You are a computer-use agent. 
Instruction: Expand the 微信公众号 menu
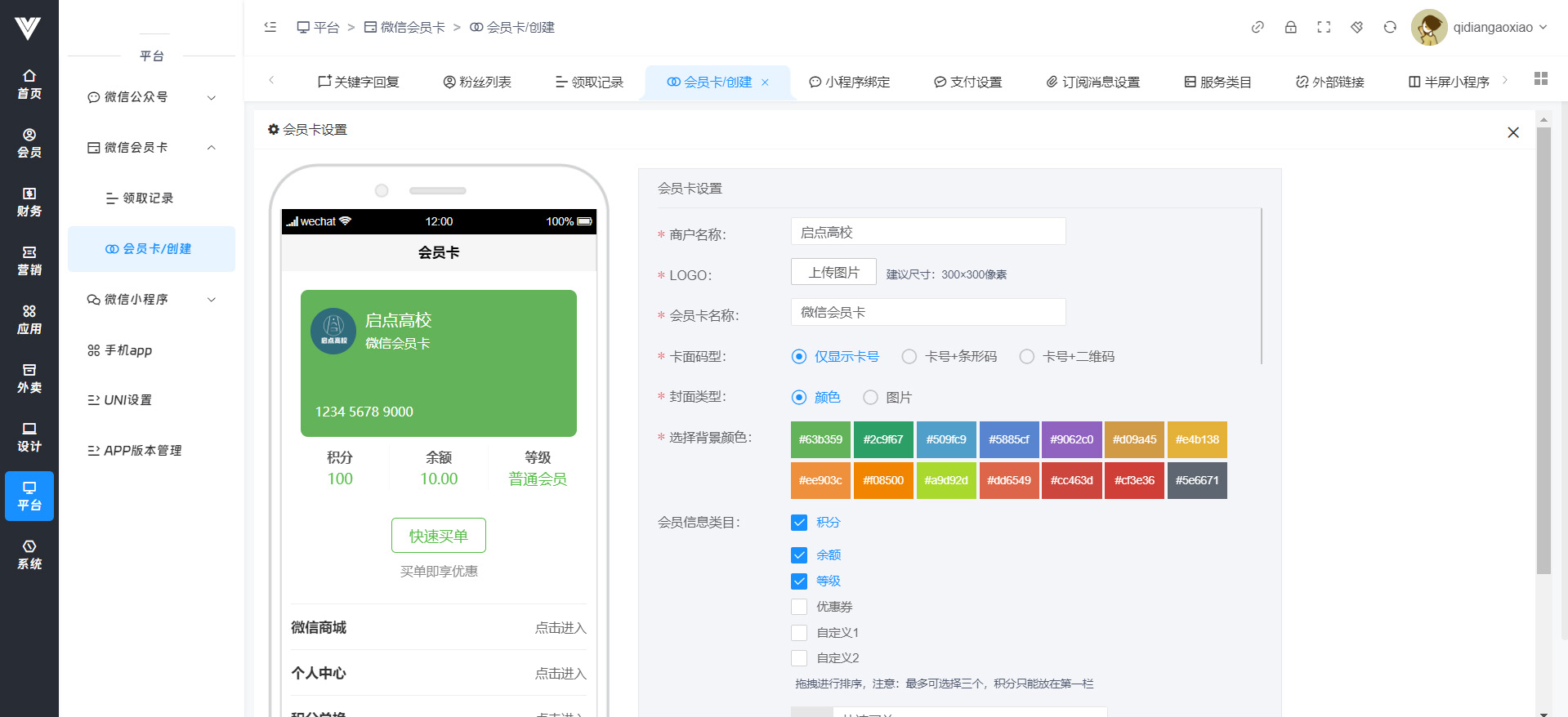coord(151,97)
